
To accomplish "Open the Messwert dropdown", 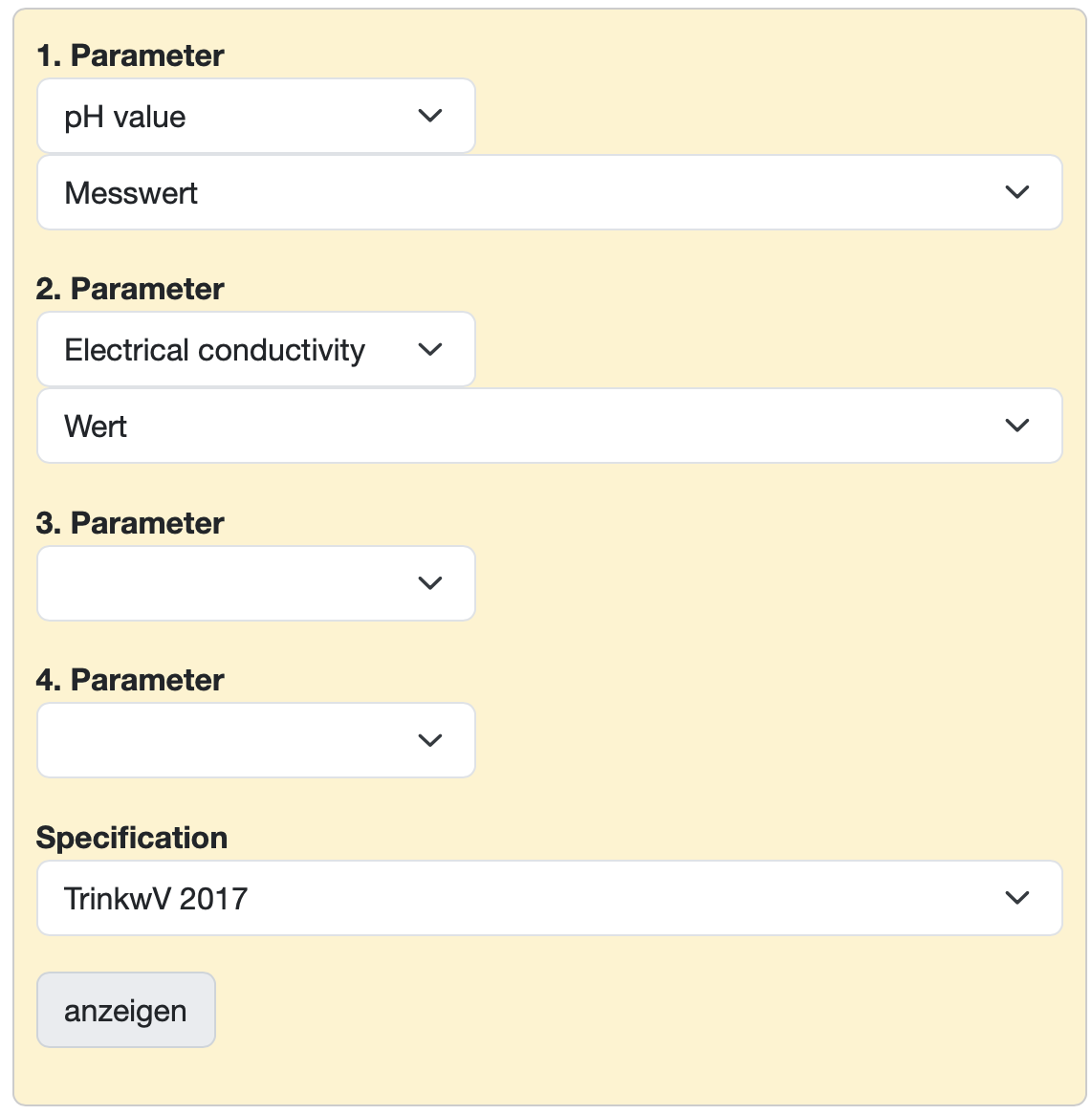I will [549, 193].
